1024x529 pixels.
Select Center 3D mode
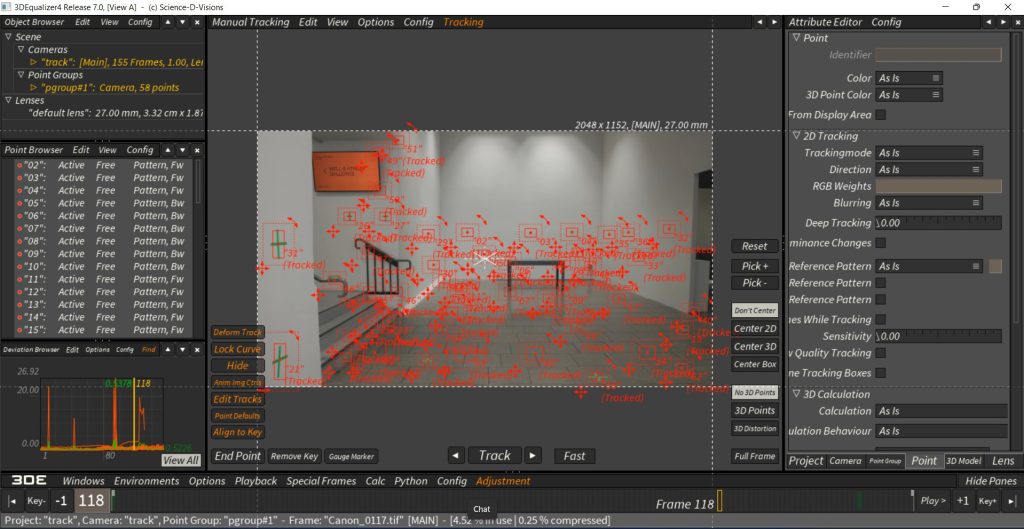(754, 347)
